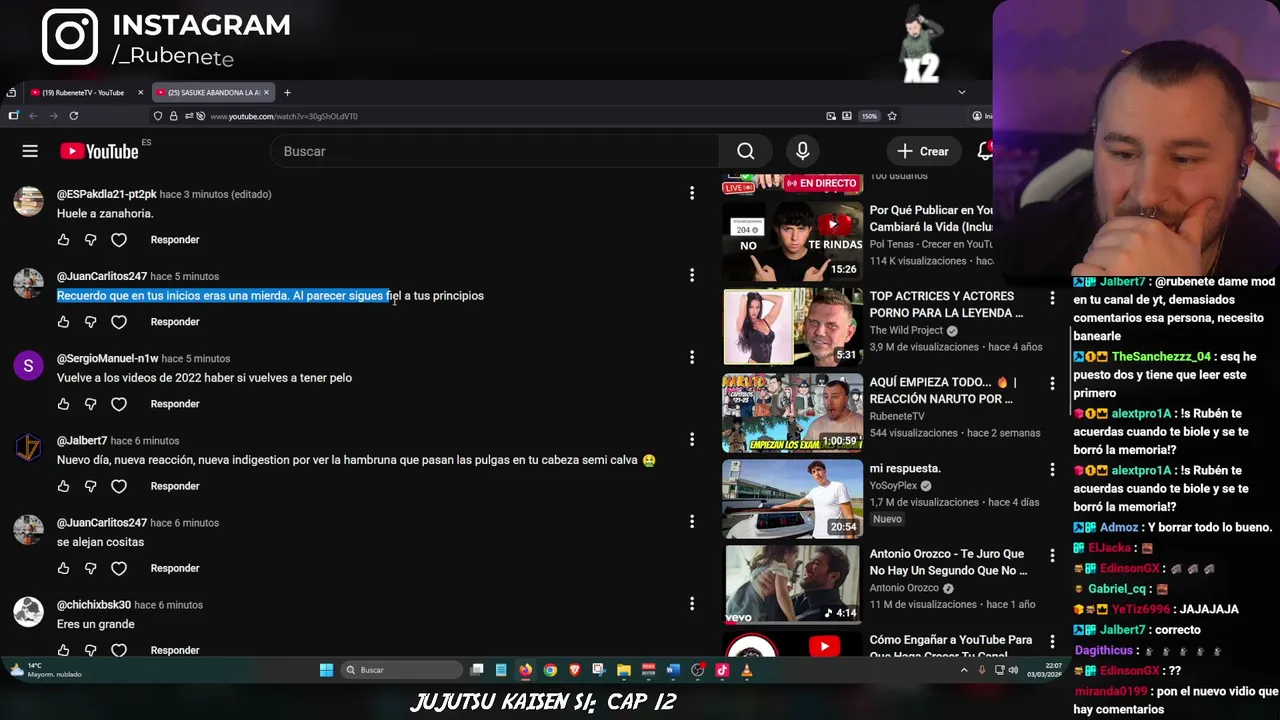The width and height of the screenshot is (1280, 720).
Task: Open VLC media player from the taskbar
Action: [x=746, y=670]
